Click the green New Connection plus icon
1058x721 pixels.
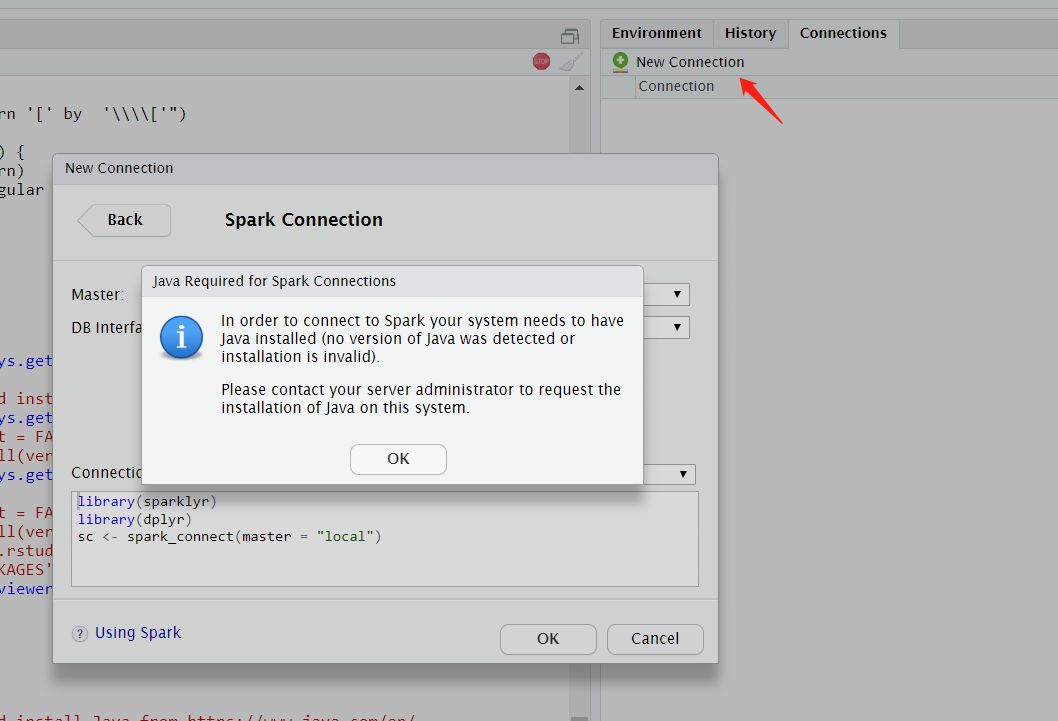[x=620, y=62]
